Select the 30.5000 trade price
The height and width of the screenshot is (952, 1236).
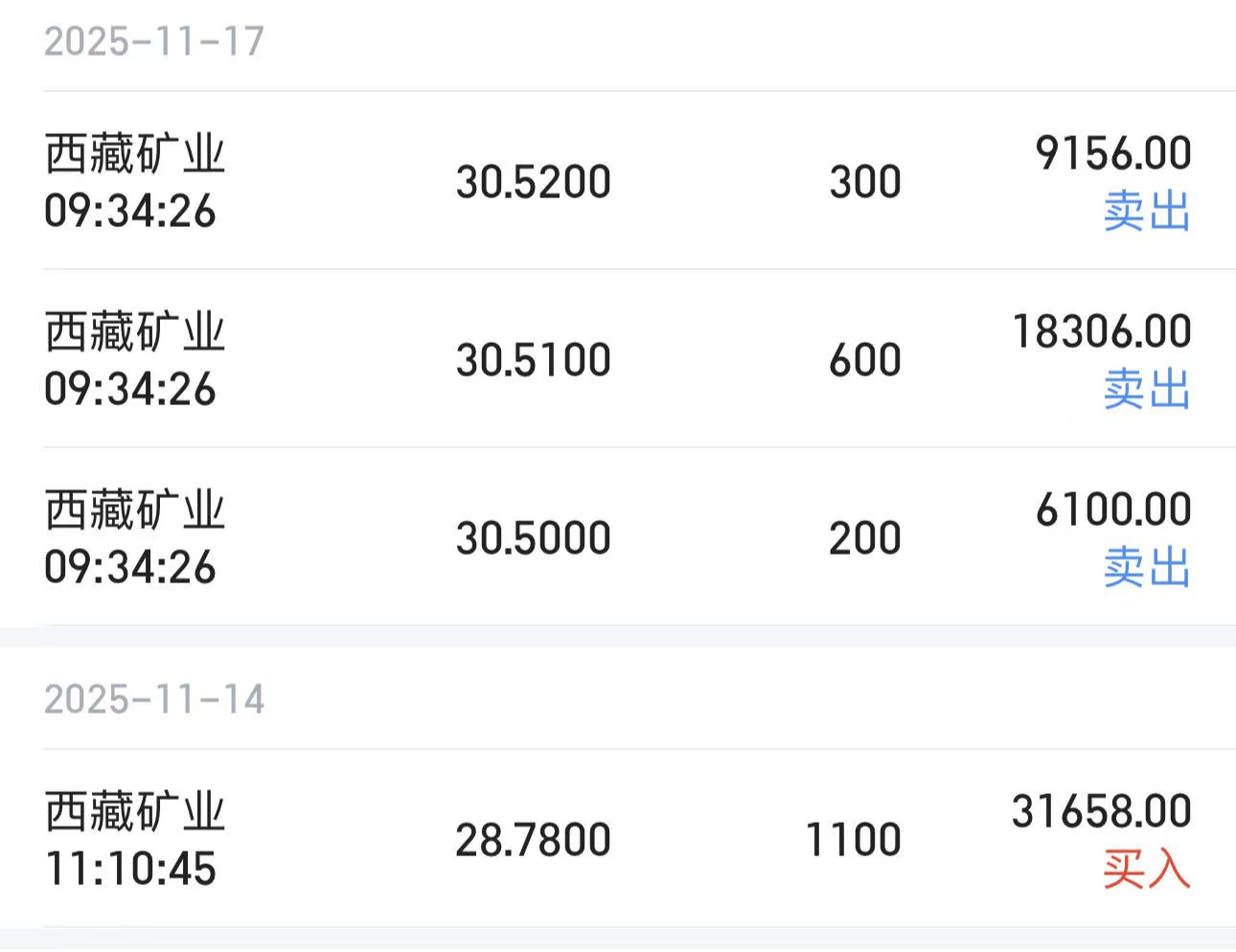click(x=533, y=538)
